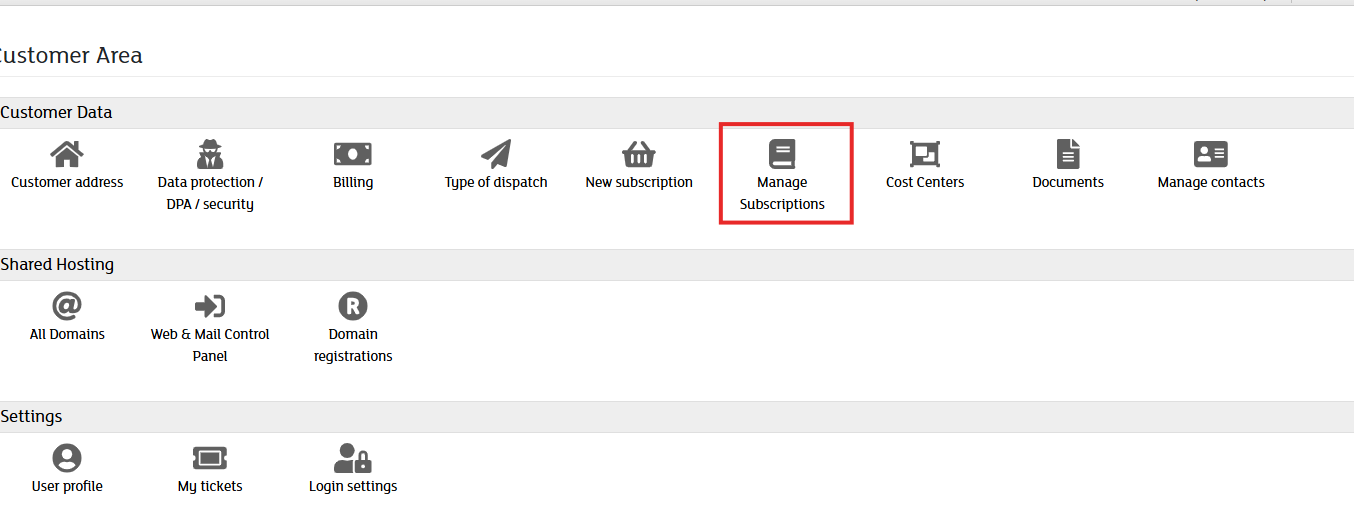The image size is (1354, 528).
Task: Click the Cost Centers icon
Action: coord(925,154)
